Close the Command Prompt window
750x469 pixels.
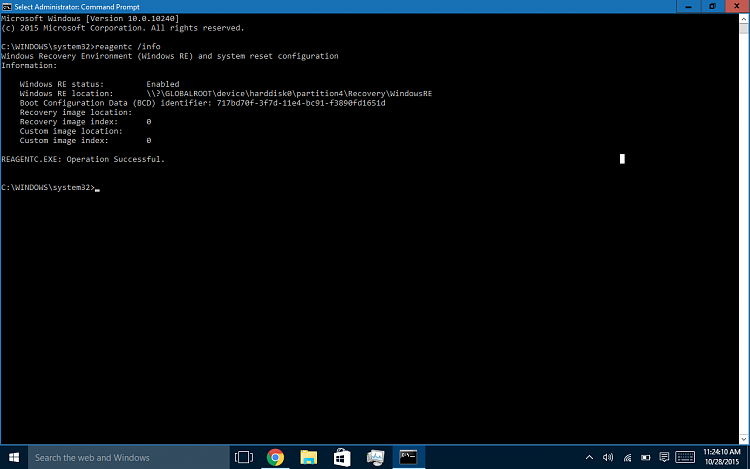[x=737, y=6]
